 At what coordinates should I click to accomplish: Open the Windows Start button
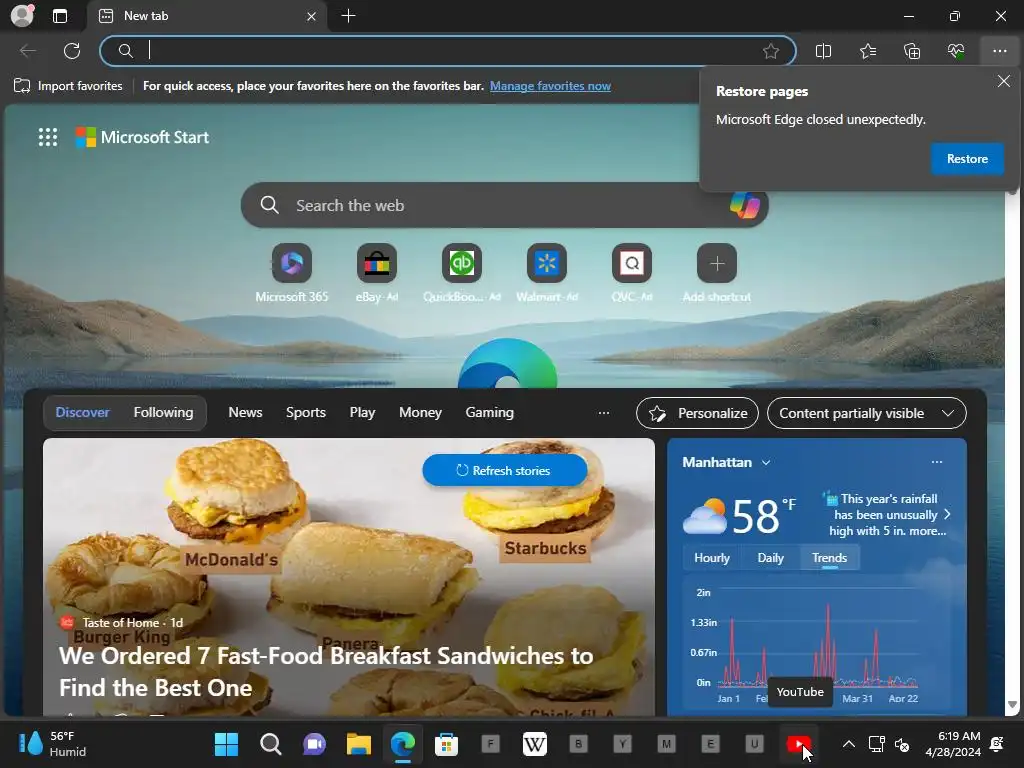[227, 744]
